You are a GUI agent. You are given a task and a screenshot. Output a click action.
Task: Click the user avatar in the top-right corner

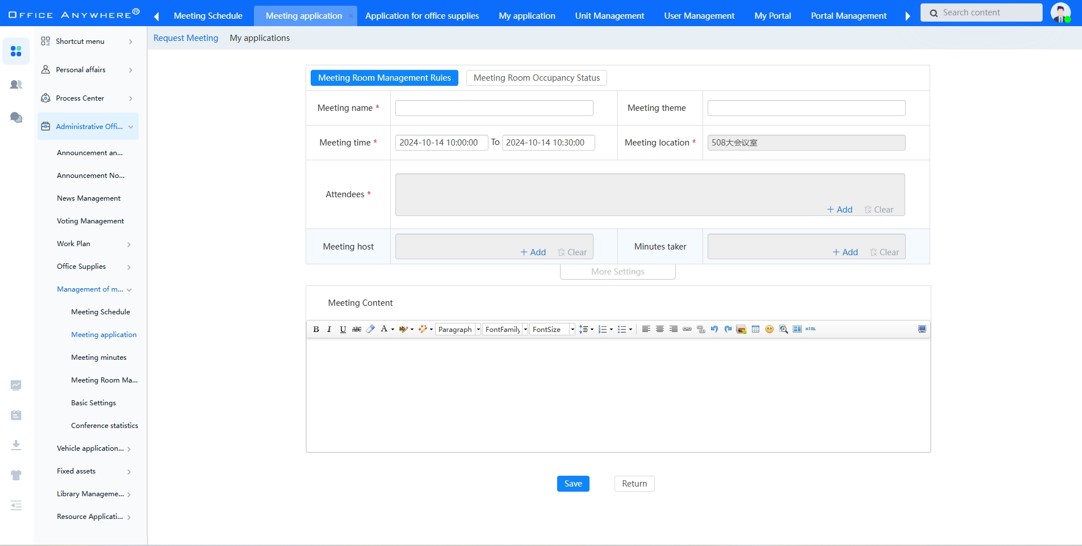[1061, 12]
